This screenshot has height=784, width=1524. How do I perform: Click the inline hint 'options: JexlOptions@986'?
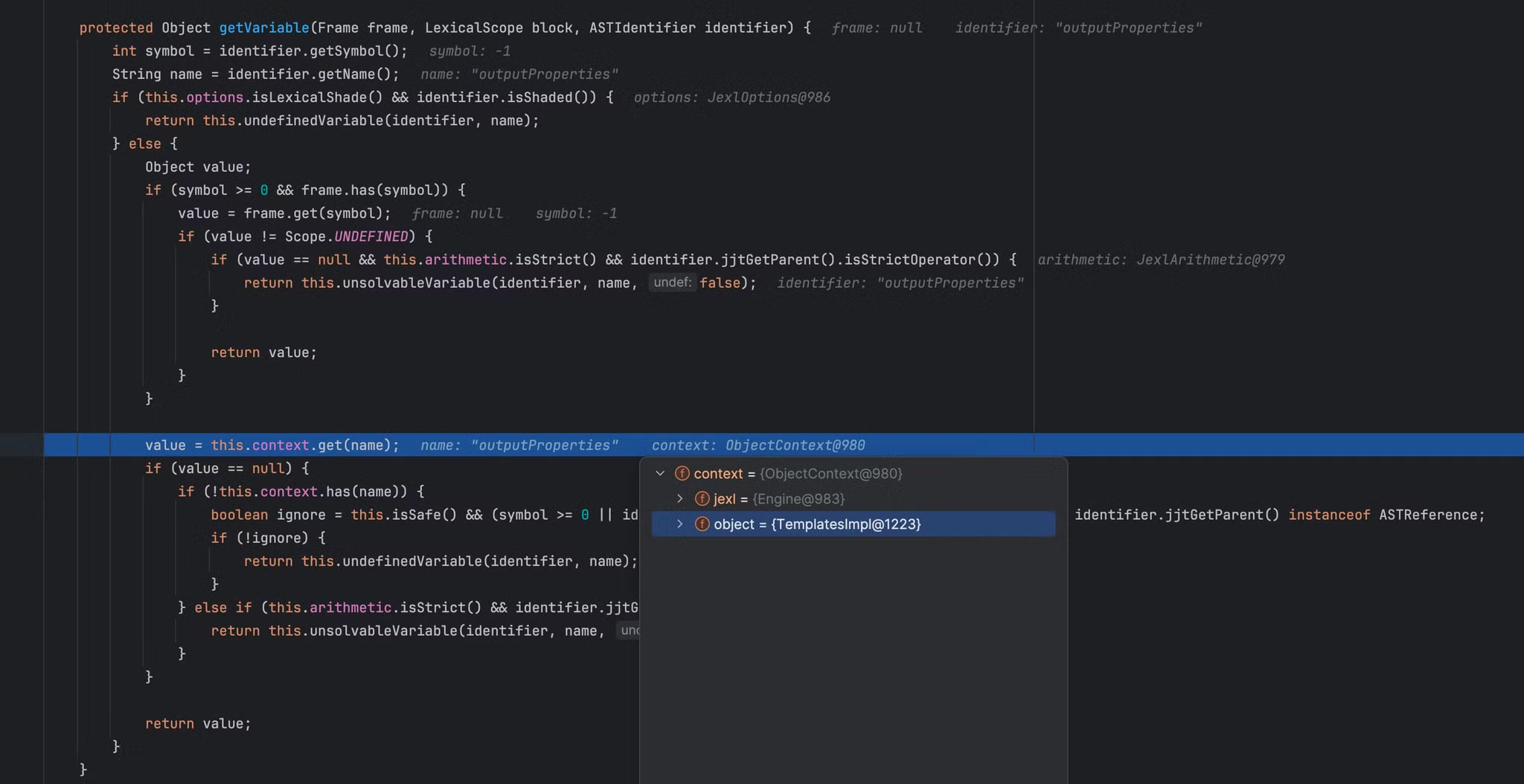pos(731,97)
